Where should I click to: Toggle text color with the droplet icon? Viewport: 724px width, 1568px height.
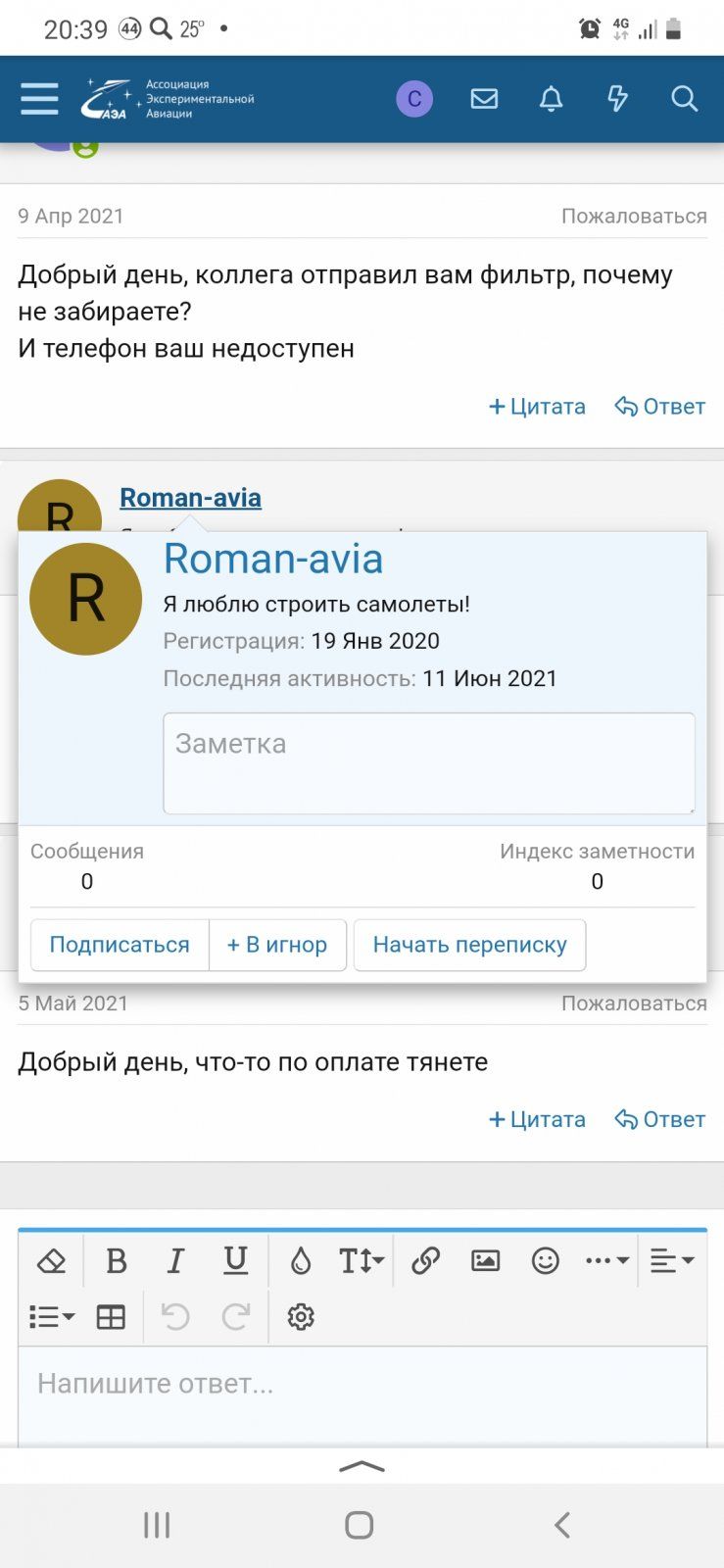(x=300, y=1261)
